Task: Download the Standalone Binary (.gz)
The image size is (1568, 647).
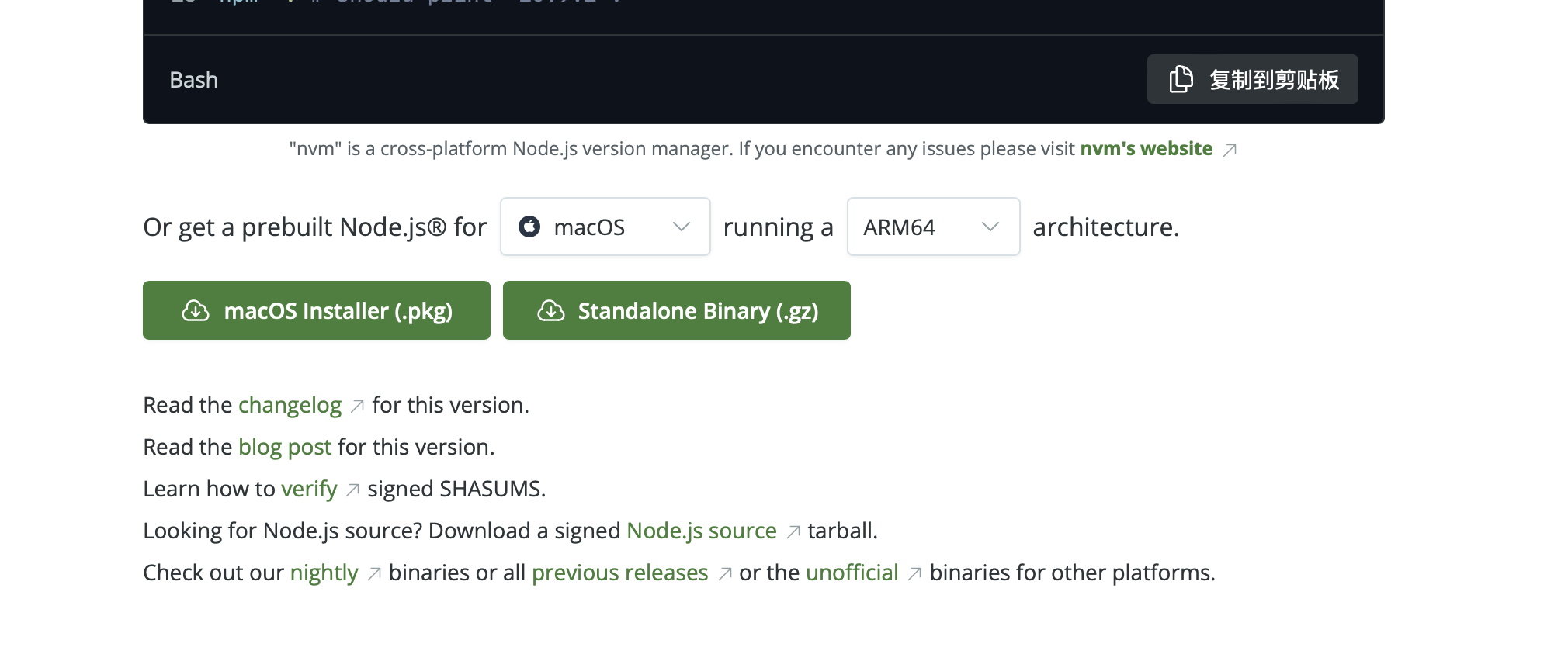Action: pos(677,310)
